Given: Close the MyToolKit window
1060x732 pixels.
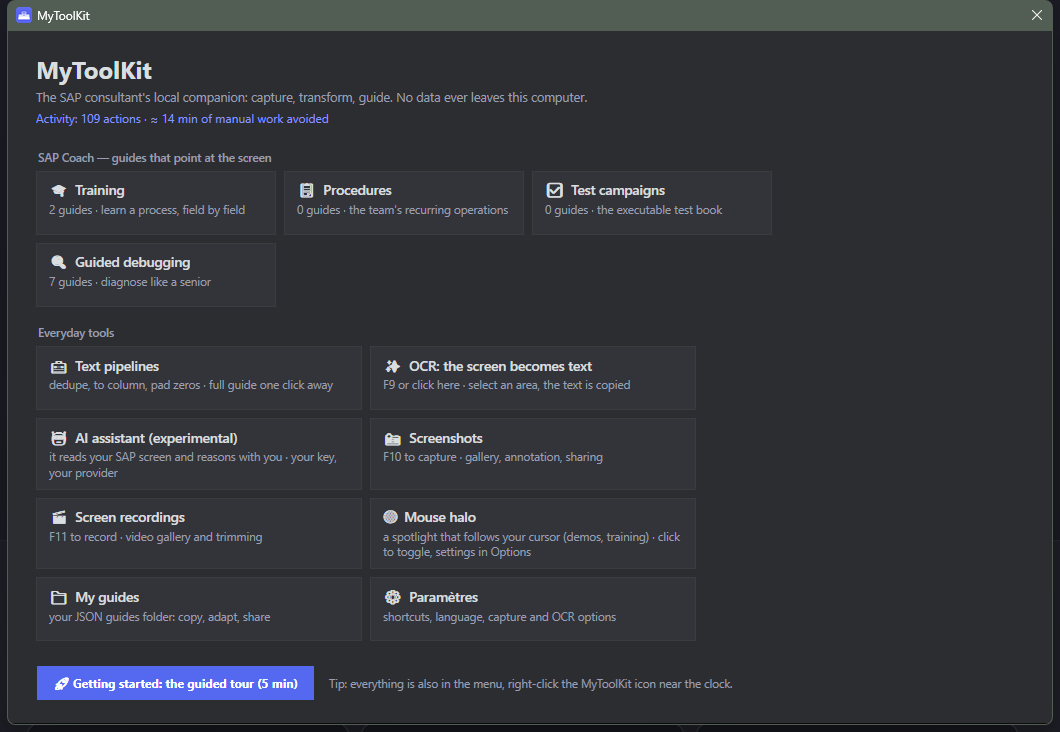Looking at the screenshot, I should coord(1036,15).
